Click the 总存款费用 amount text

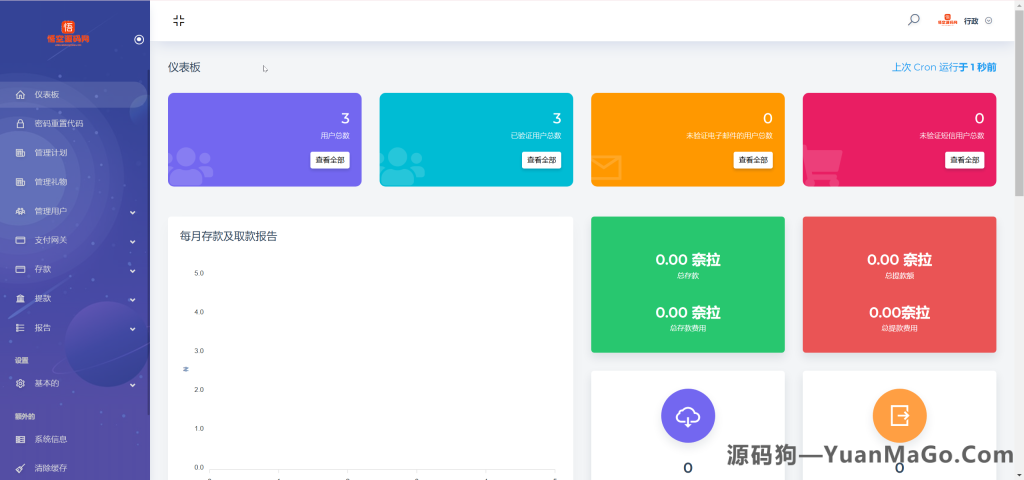tap(688, 312)
